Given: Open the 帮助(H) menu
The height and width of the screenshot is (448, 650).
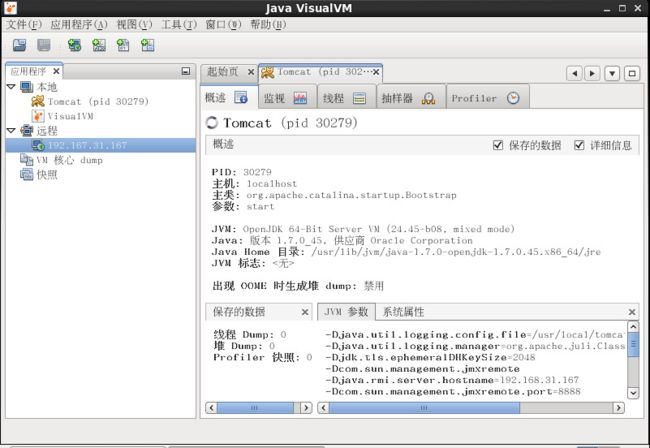Looking at the screenshot, I should [268, 24].
